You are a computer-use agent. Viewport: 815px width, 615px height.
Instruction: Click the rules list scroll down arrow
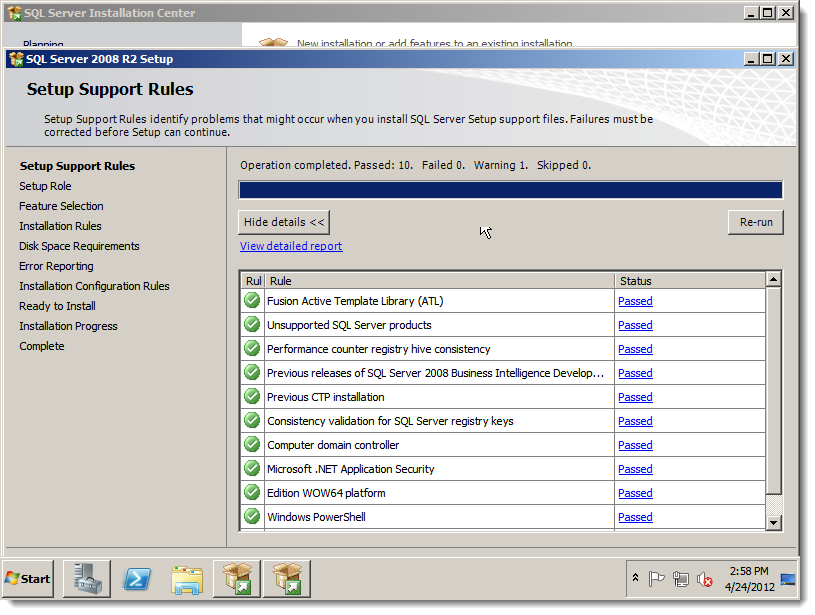tap(773, 522)
